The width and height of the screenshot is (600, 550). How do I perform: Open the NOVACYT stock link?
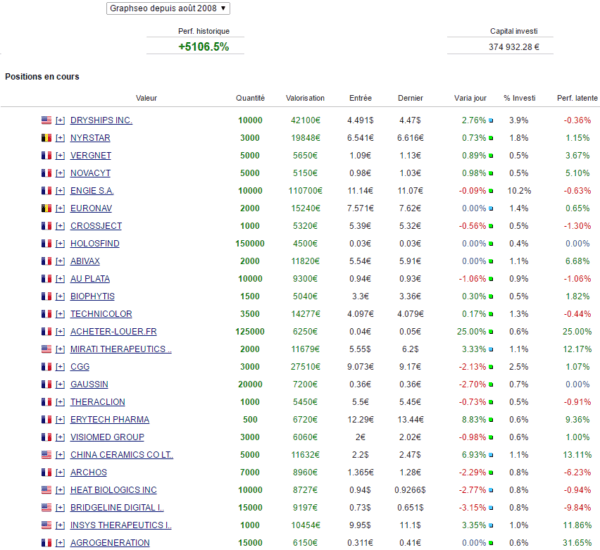point(90,173)
